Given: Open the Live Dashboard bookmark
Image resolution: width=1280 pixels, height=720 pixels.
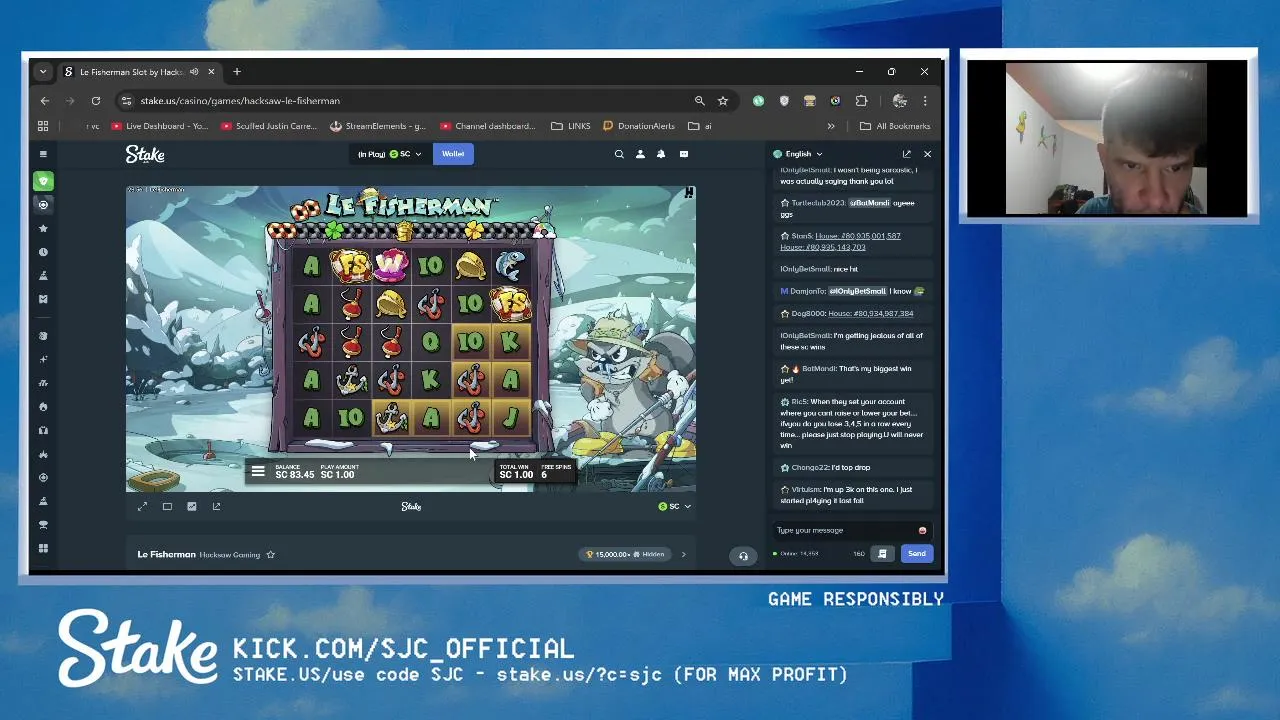Looking at the screenshot, I should click(x=161, y=126).
